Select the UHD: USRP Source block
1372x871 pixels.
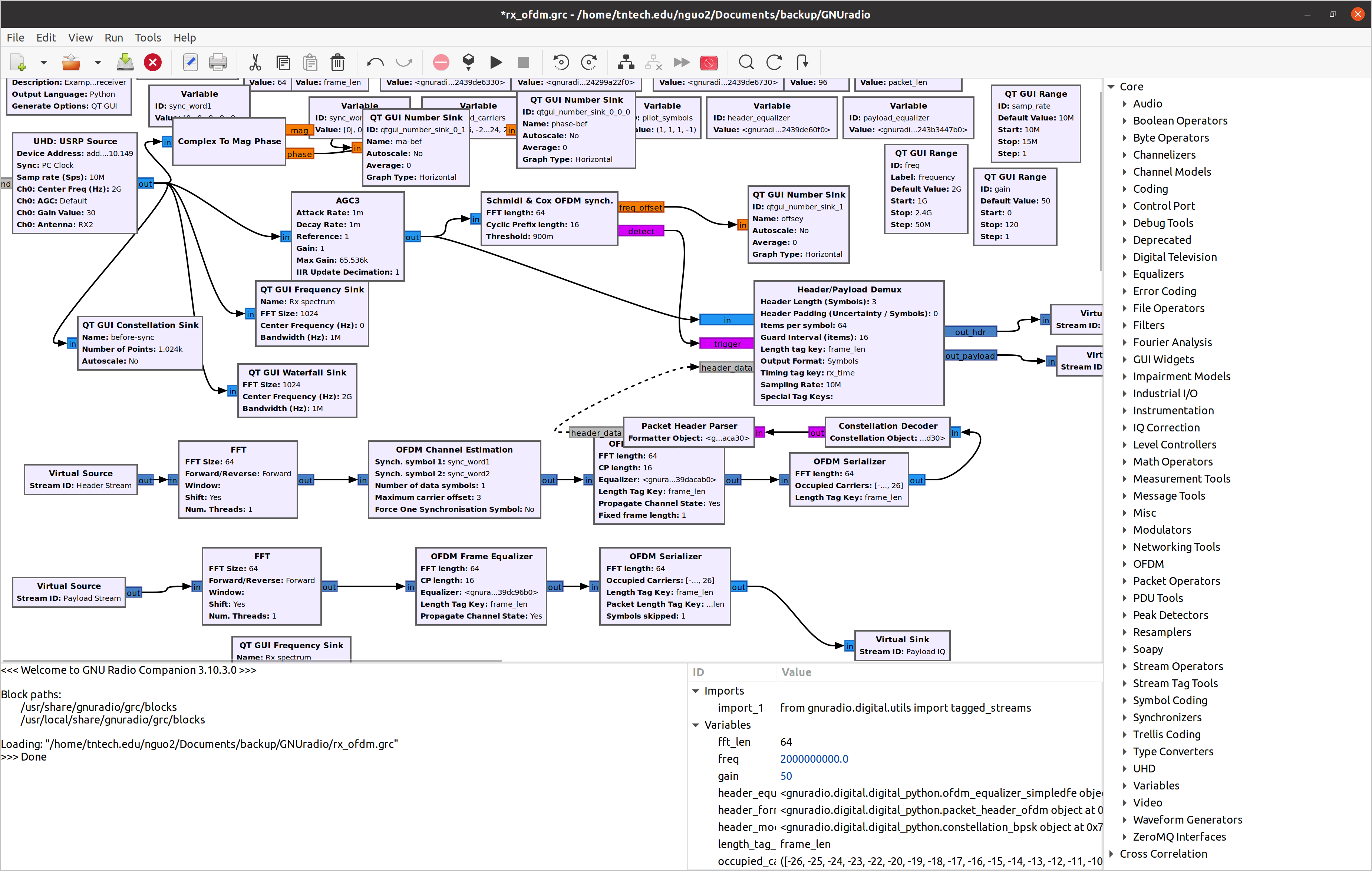click(x=75, y=183)
